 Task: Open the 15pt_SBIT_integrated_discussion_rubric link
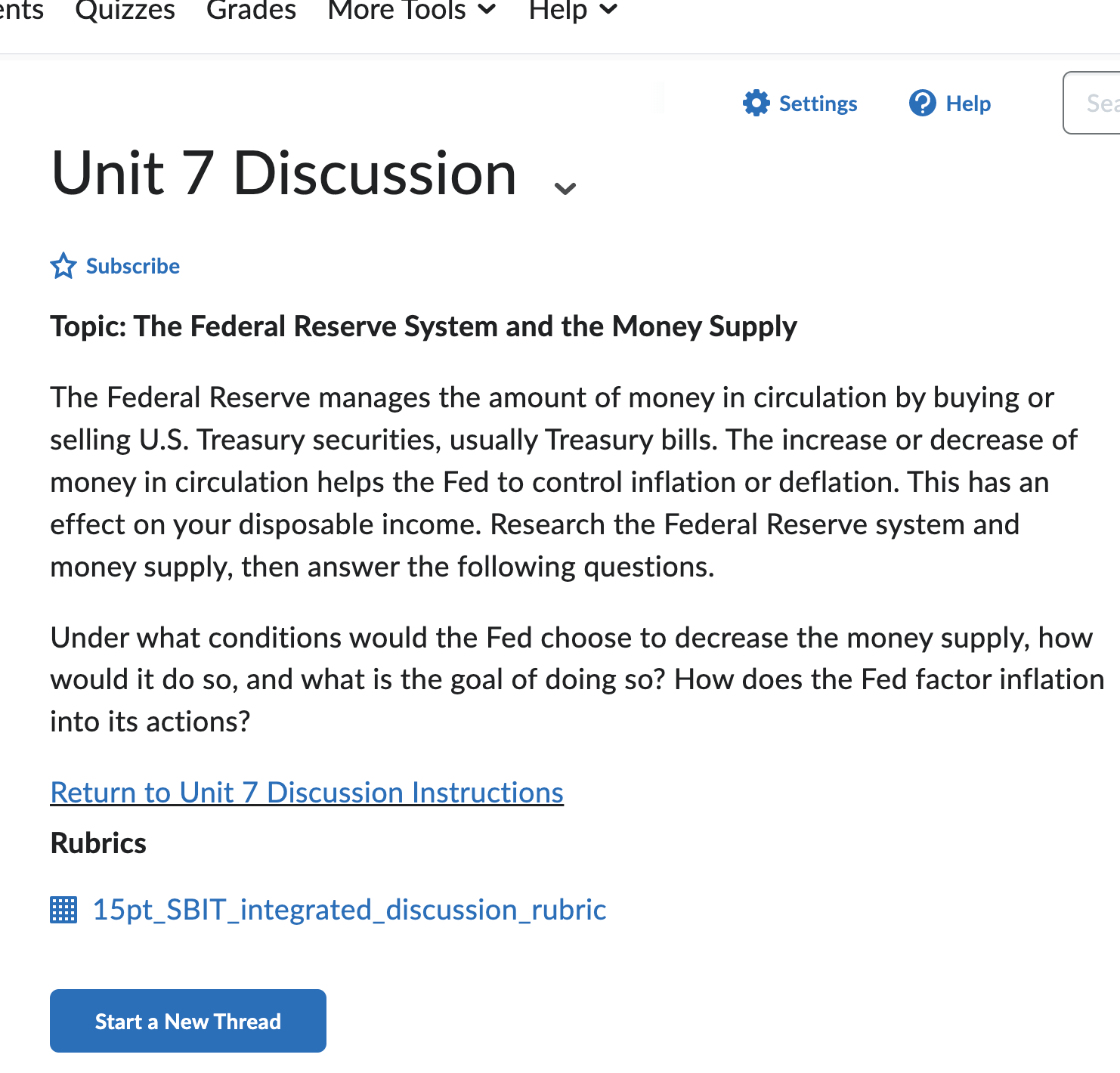pyautogui.click(x=348, y=910)
